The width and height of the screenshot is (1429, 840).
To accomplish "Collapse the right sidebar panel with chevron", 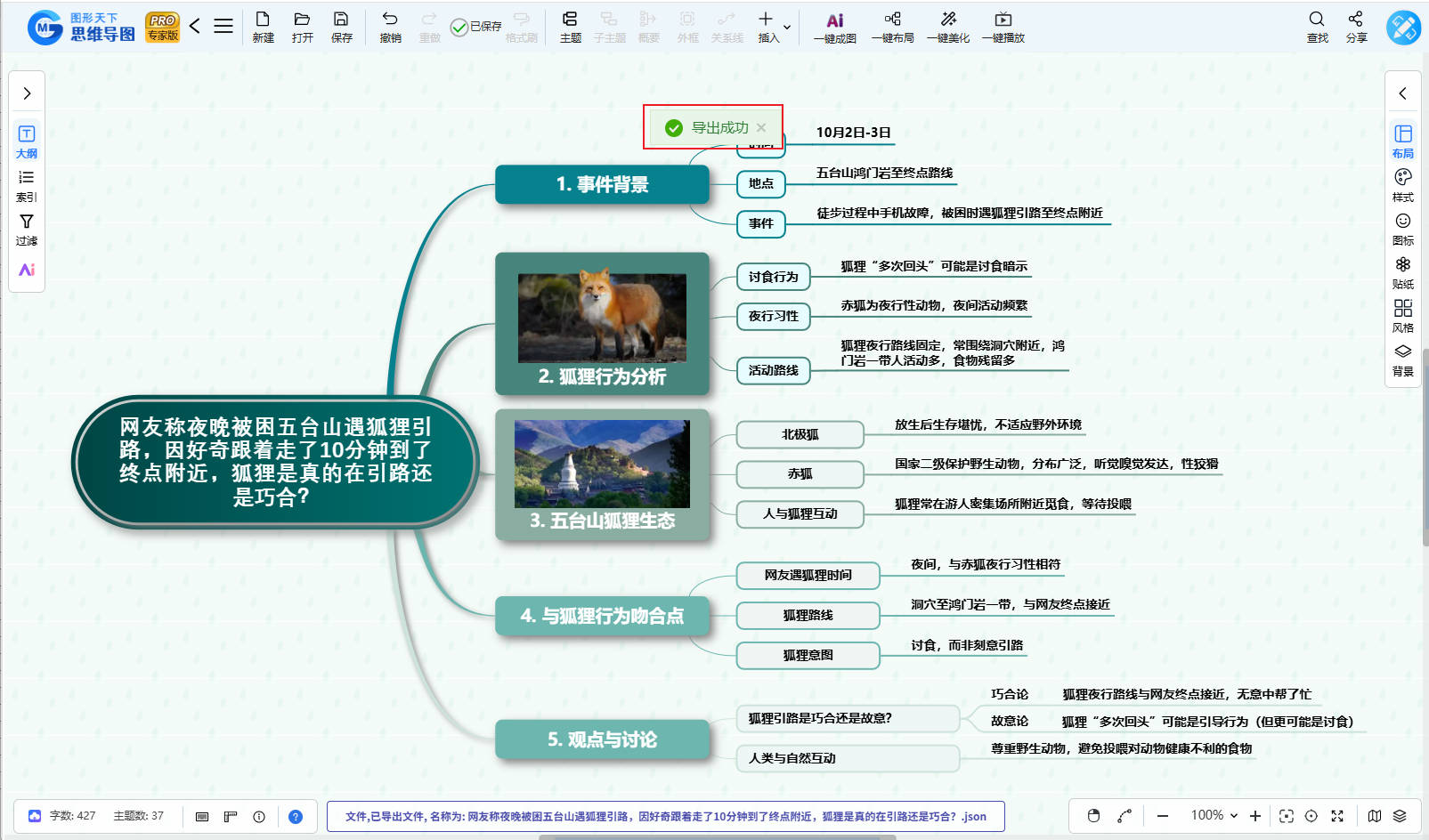I will [1402, 93].
